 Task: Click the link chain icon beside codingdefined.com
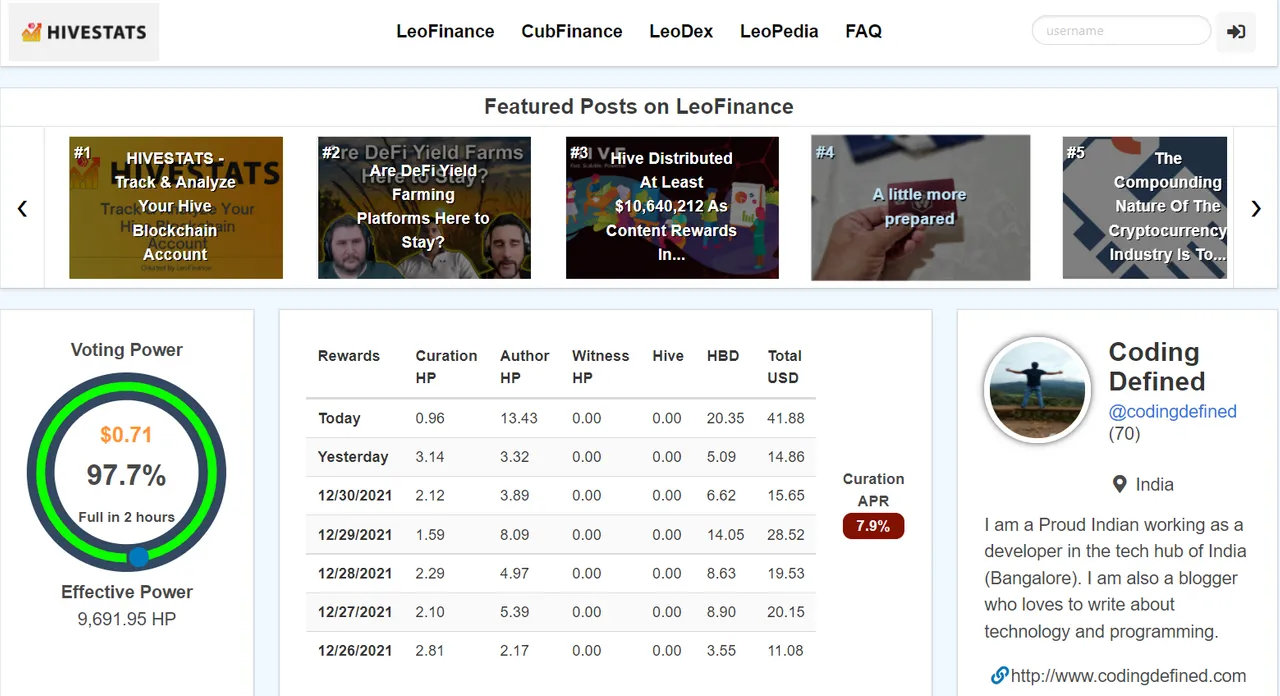click(999, 675)
